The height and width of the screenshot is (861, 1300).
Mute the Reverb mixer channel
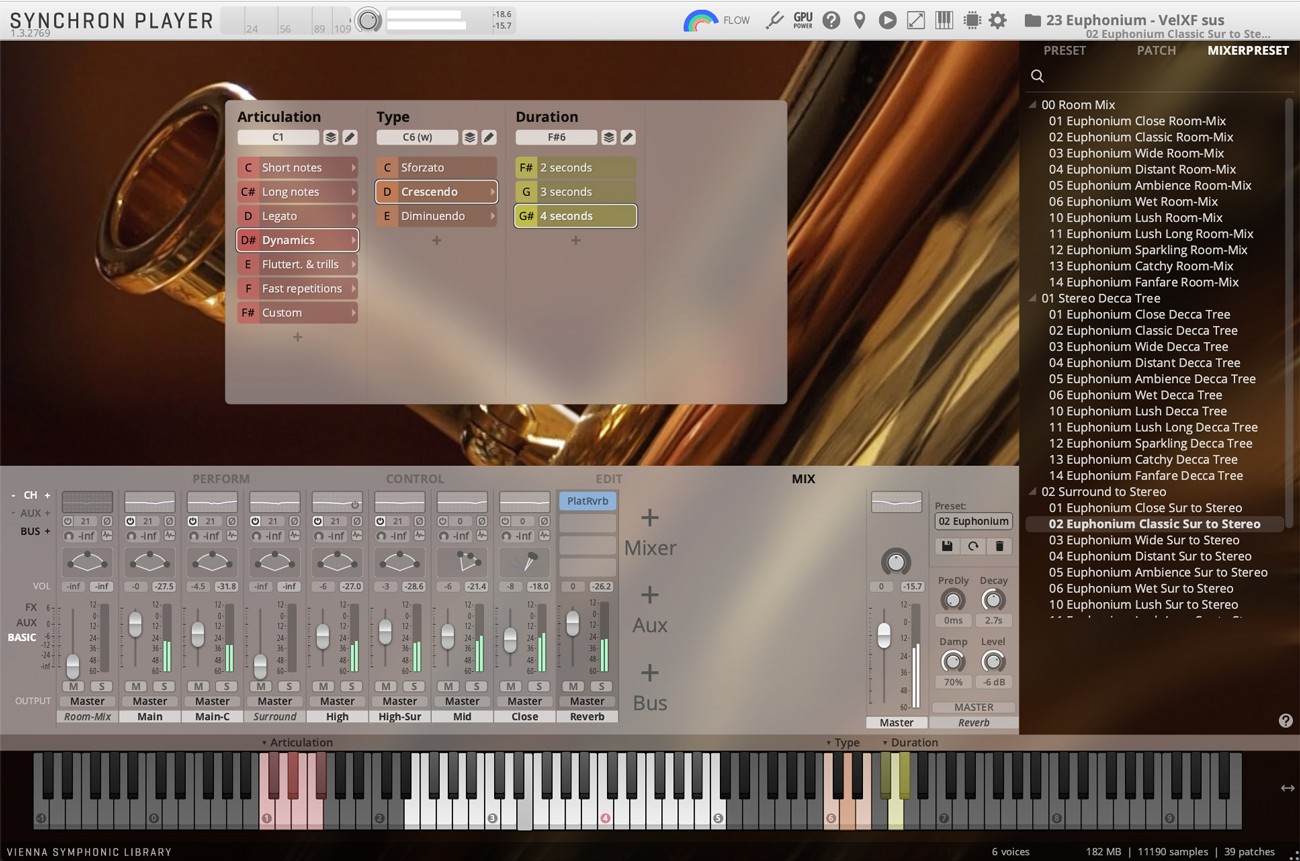(x=571, y=687)
